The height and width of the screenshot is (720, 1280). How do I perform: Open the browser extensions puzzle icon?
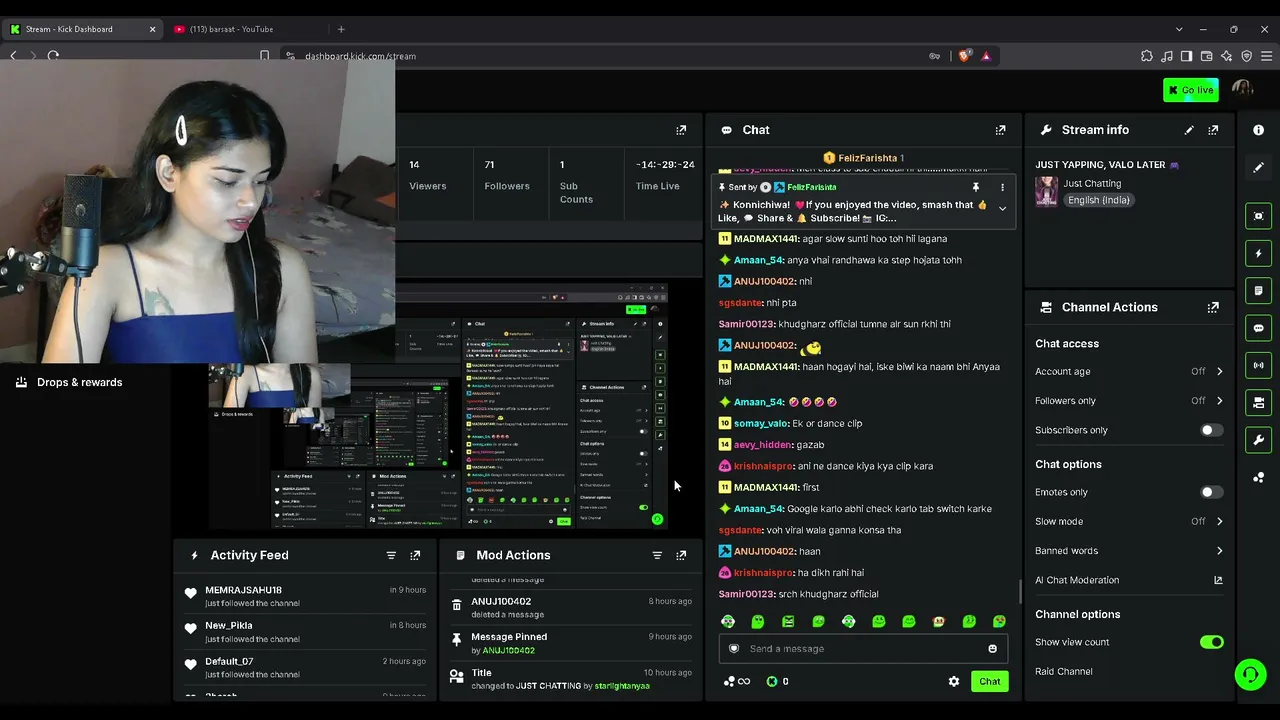click(x=1147, y=56)
